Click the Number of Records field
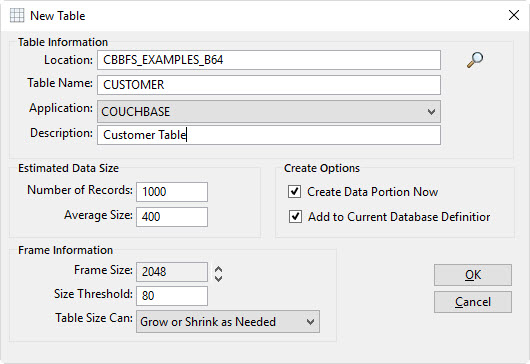Image resolution: width=530 pixels, height=364 pixels. pyautogui.click(x=172, y=192)
